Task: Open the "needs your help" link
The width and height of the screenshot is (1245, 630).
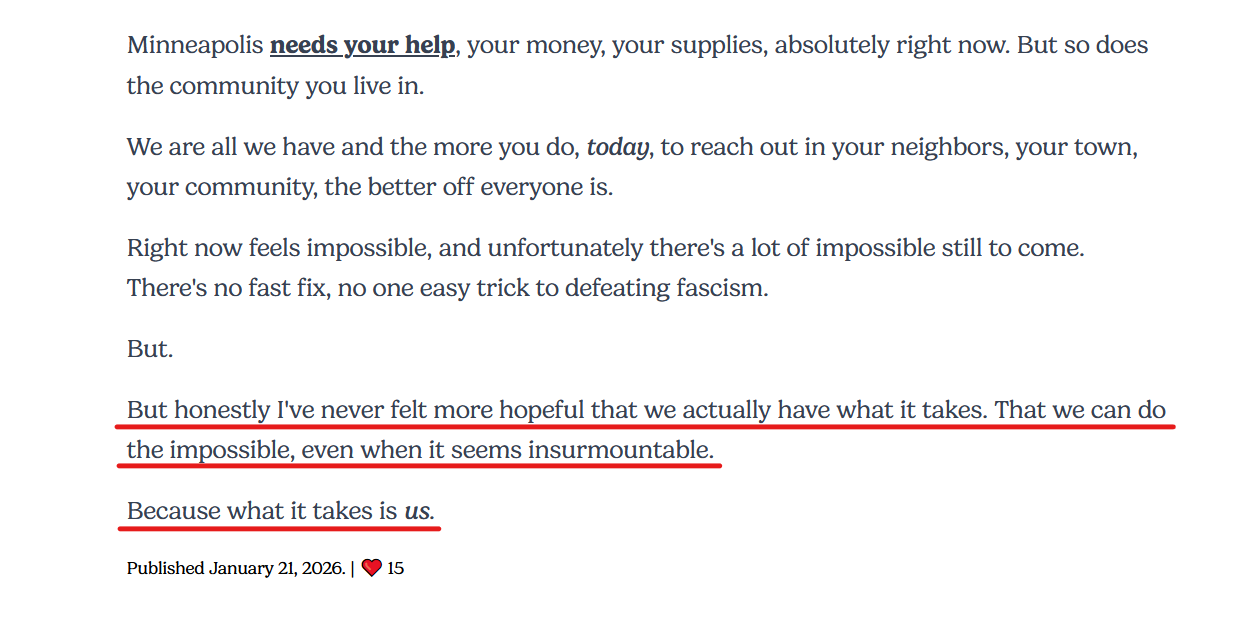Action: point(362,46)
